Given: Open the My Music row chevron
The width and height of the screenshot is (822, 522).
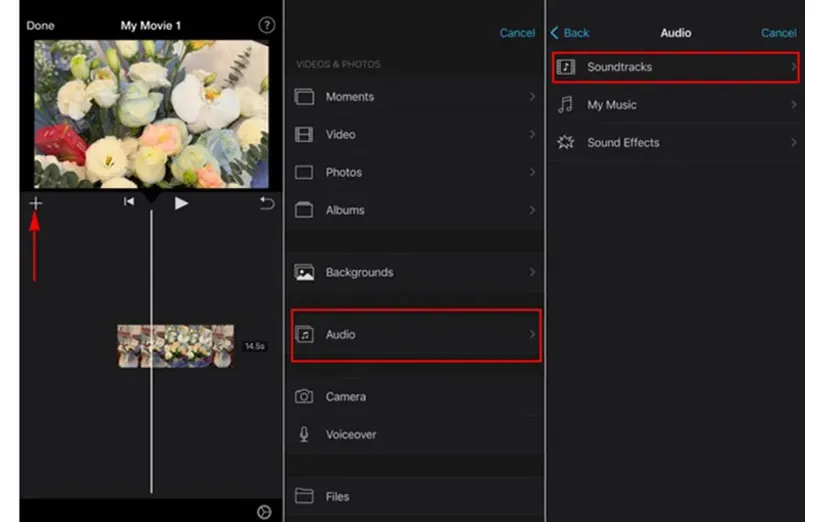Looking at the screenshot, I should tap(794, 105).
